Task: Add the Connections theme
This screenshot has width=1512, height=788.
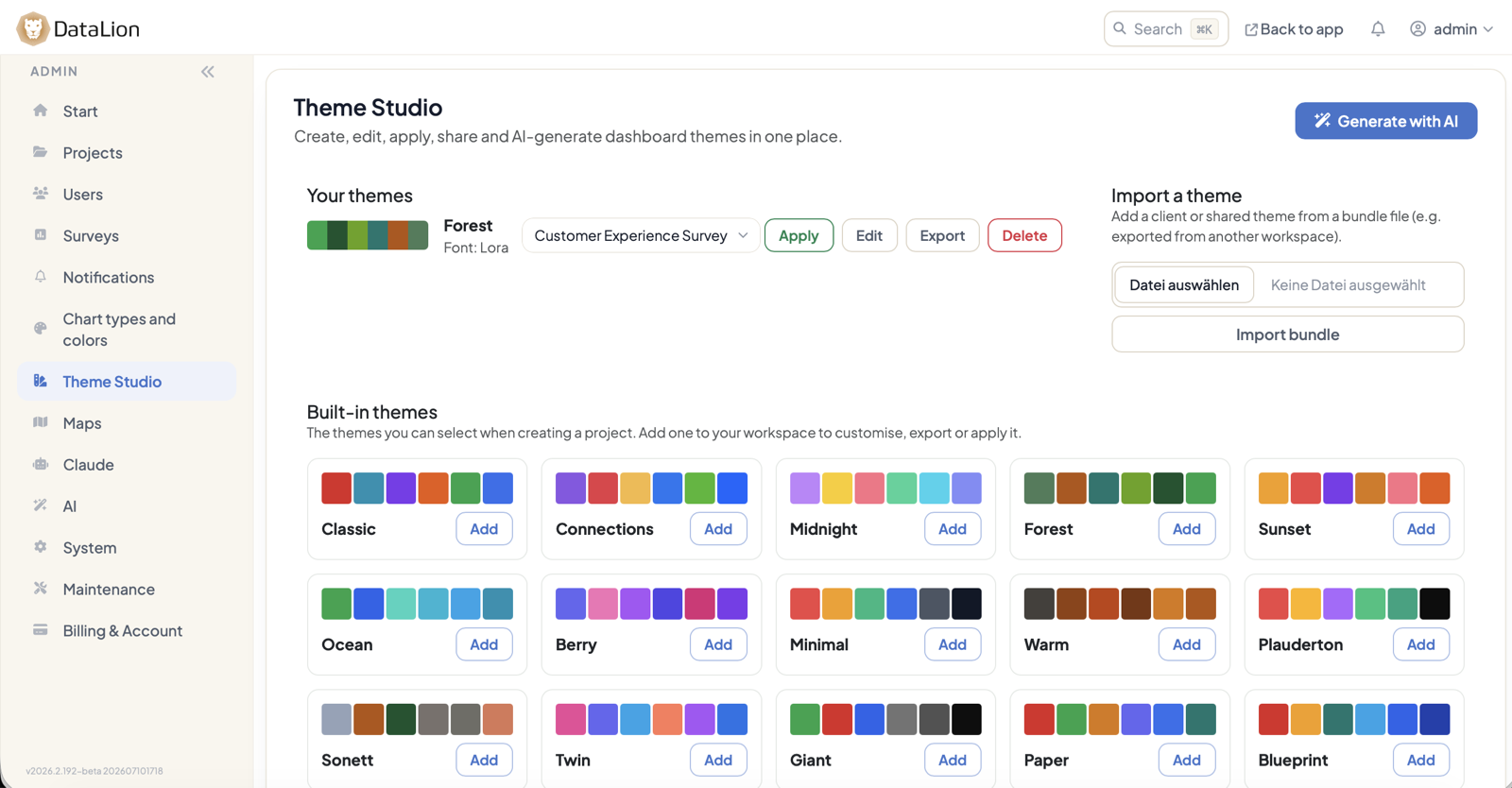Action: click(718, 529)
